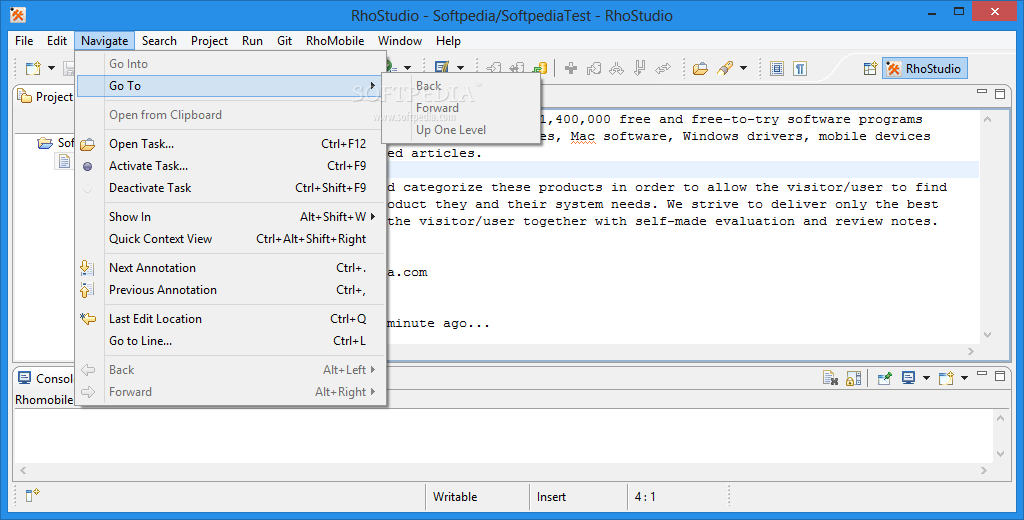Choose Previous Annotation menu entry
The width and height of the screenshot is (1024, 520).
(x=231, y=290)
